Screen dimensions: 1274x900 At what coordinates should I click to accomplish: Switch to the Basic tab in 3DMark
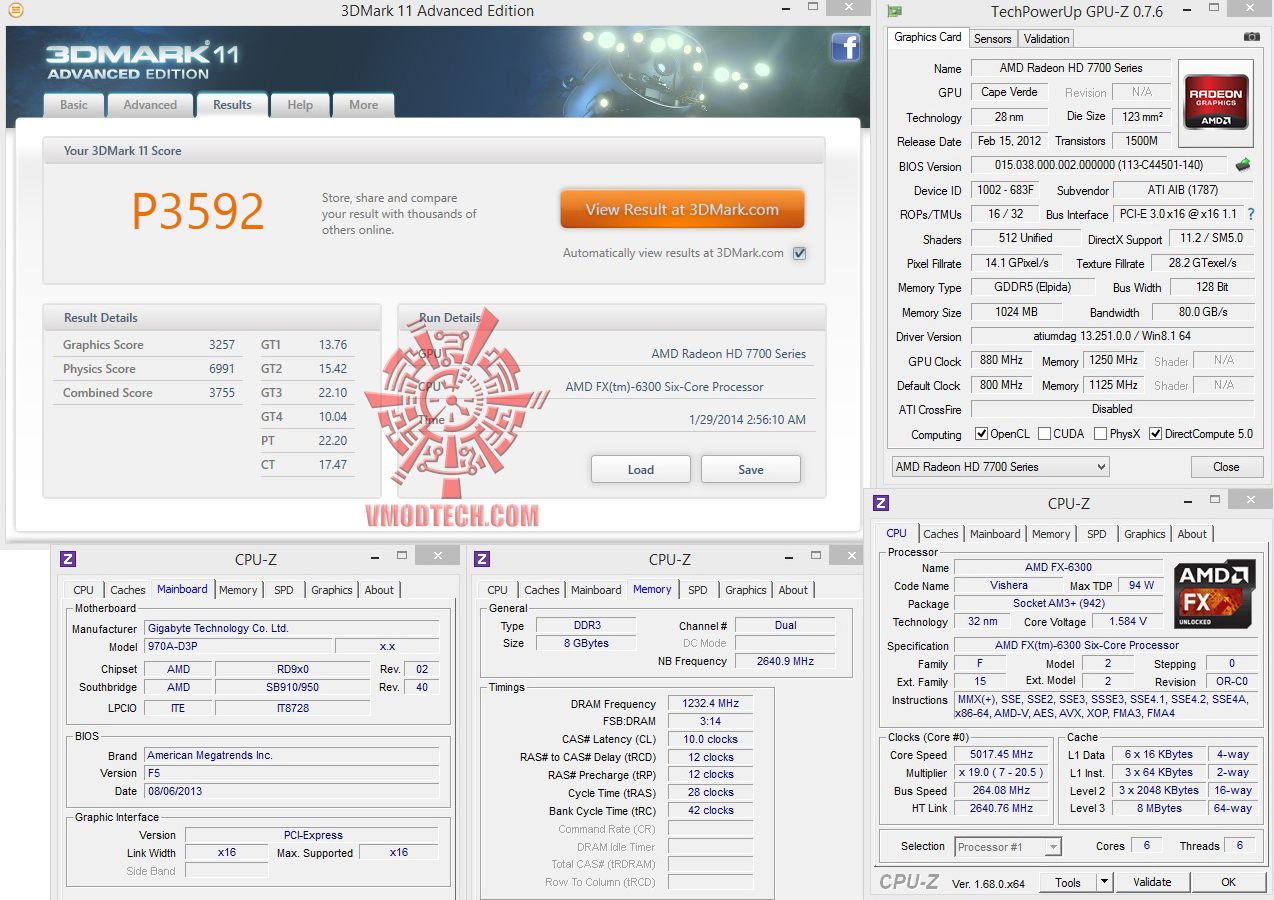pyautogui.click(x=74, y=105)
